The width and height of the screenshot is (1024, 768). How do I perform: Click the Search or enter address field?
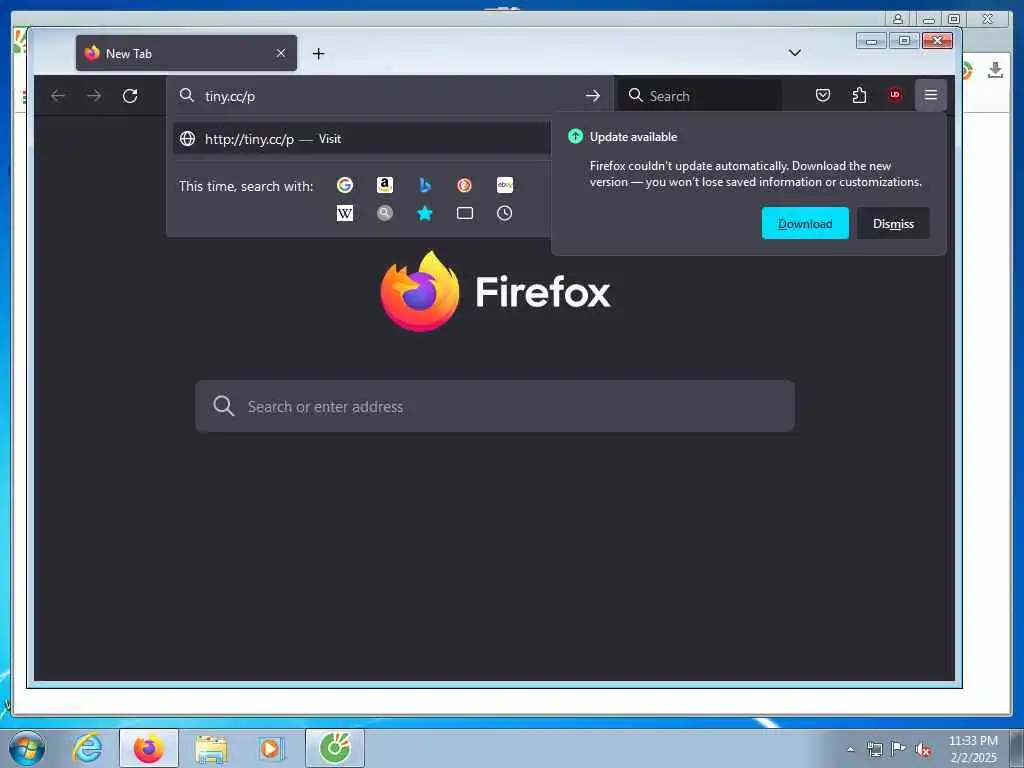(495, 406)
